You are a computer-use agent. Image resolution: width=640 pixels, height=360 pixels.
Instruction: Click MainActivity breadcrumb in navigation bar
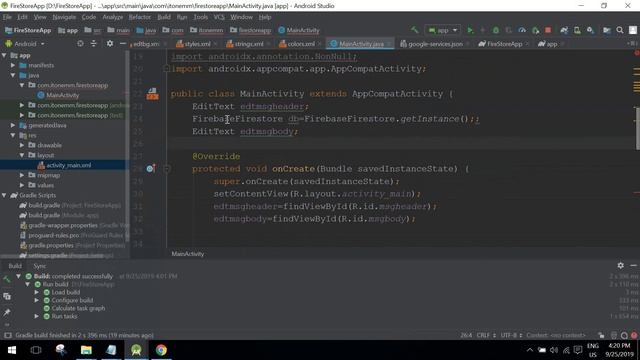coord(299,30)
